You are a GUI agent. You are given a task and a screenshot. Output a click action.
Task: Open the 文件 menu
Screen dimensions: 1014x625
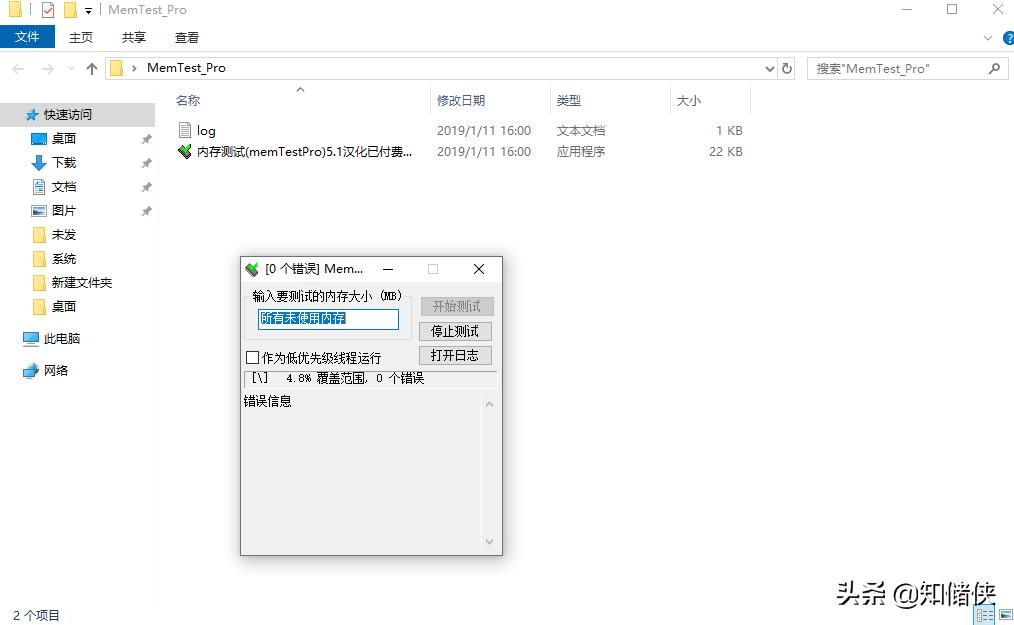point(28,37)
